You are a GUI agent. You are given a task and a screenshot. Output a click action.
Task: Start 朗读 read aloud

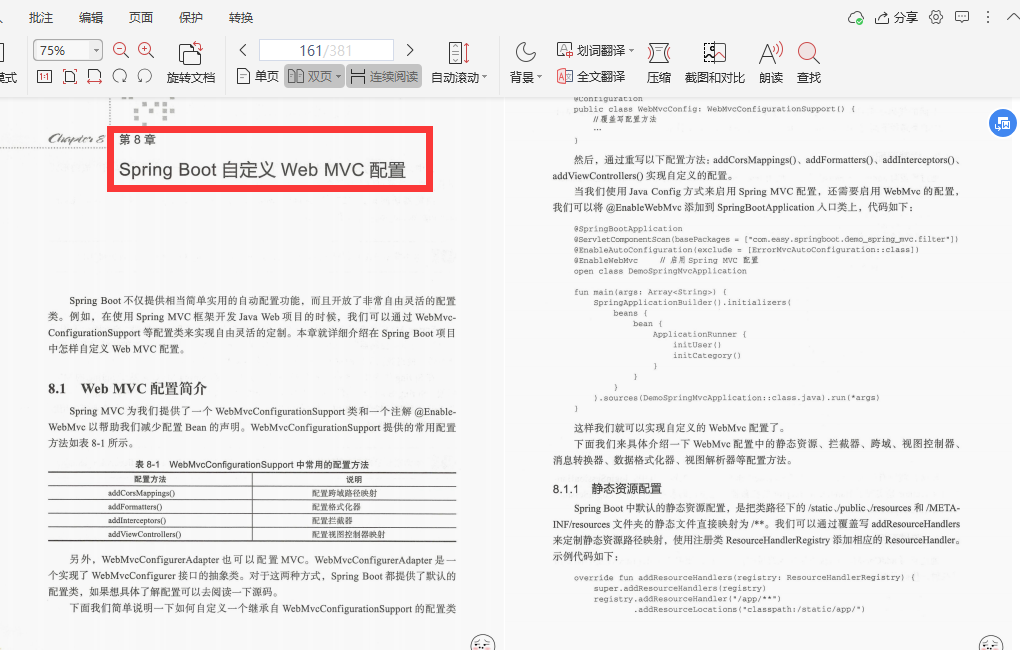point(771,63)
